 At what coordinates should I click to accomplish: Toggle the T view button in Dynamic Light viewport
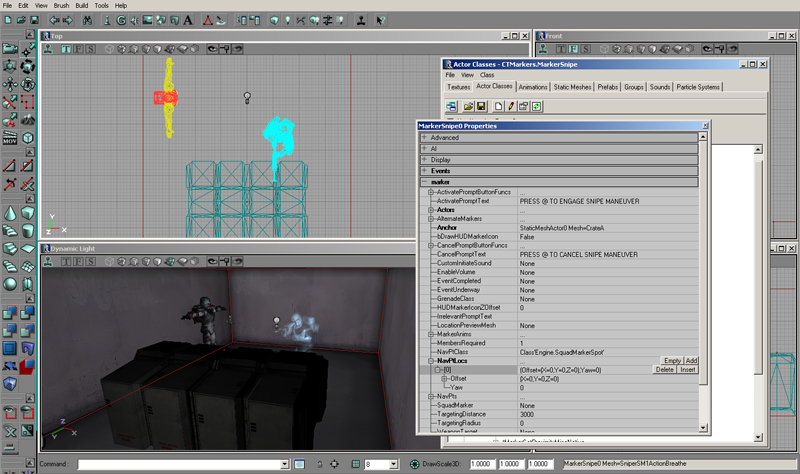coord(66,261)
